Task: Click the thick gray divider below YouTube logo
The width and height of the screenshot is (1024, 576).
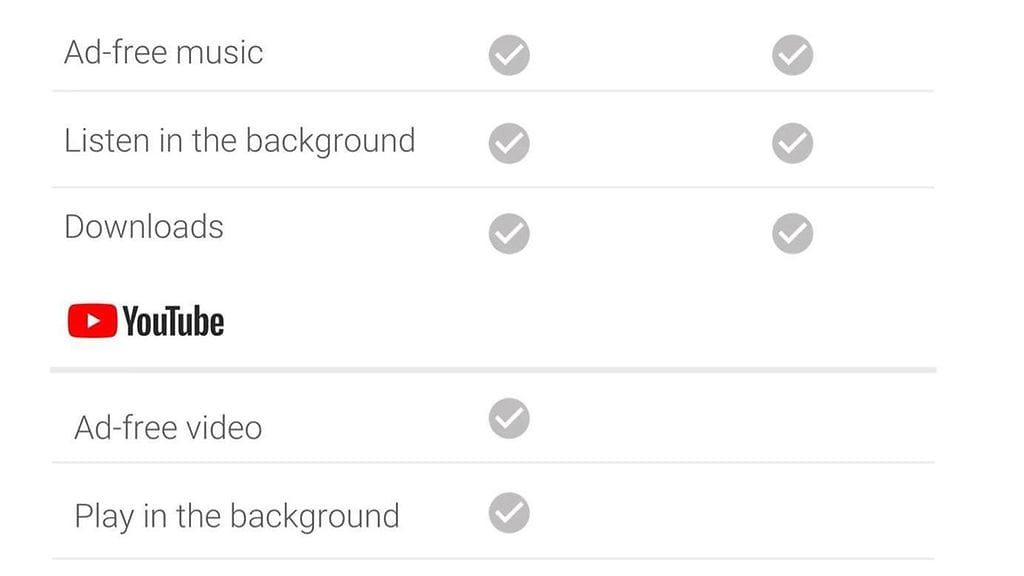Action: [492, 370]
